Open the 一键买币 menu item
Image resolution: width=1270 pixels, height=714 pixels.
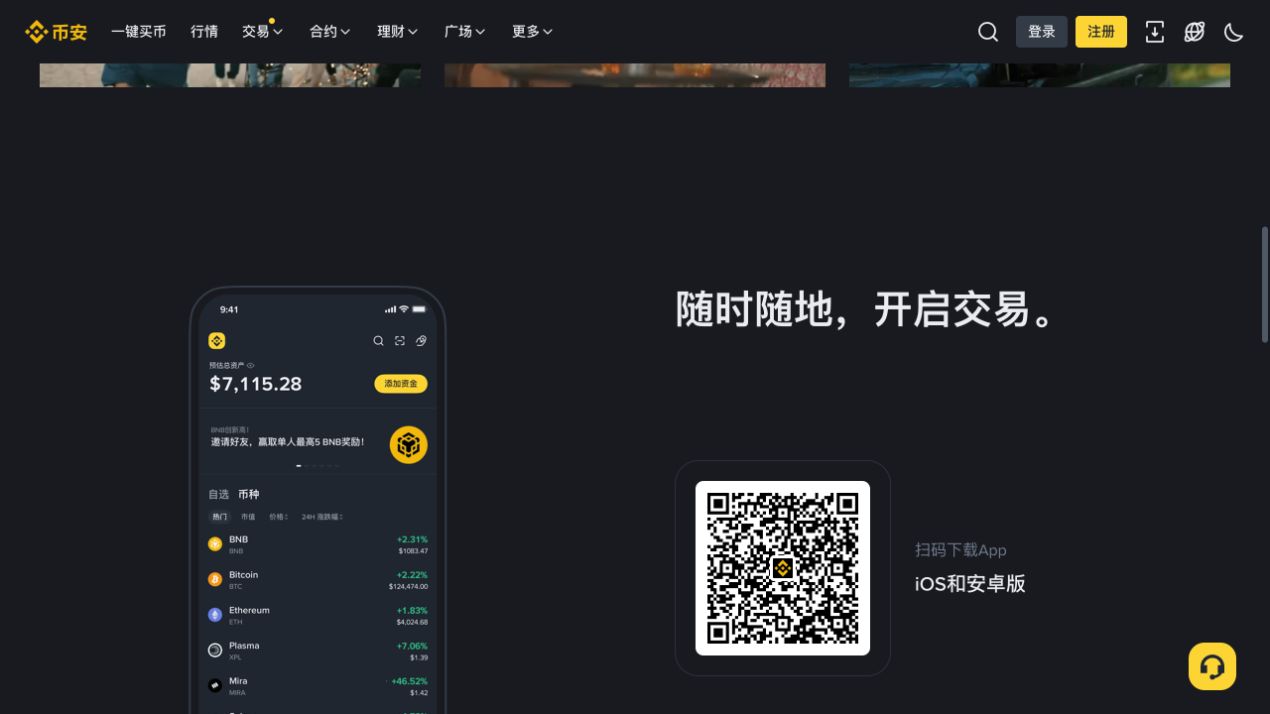point(139,32)
